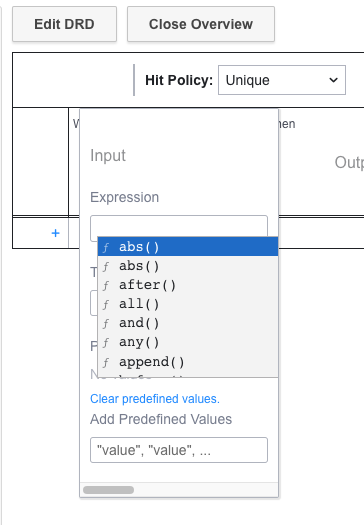
Task: Click the Edit DRD button
Action: tap(64, 24)
